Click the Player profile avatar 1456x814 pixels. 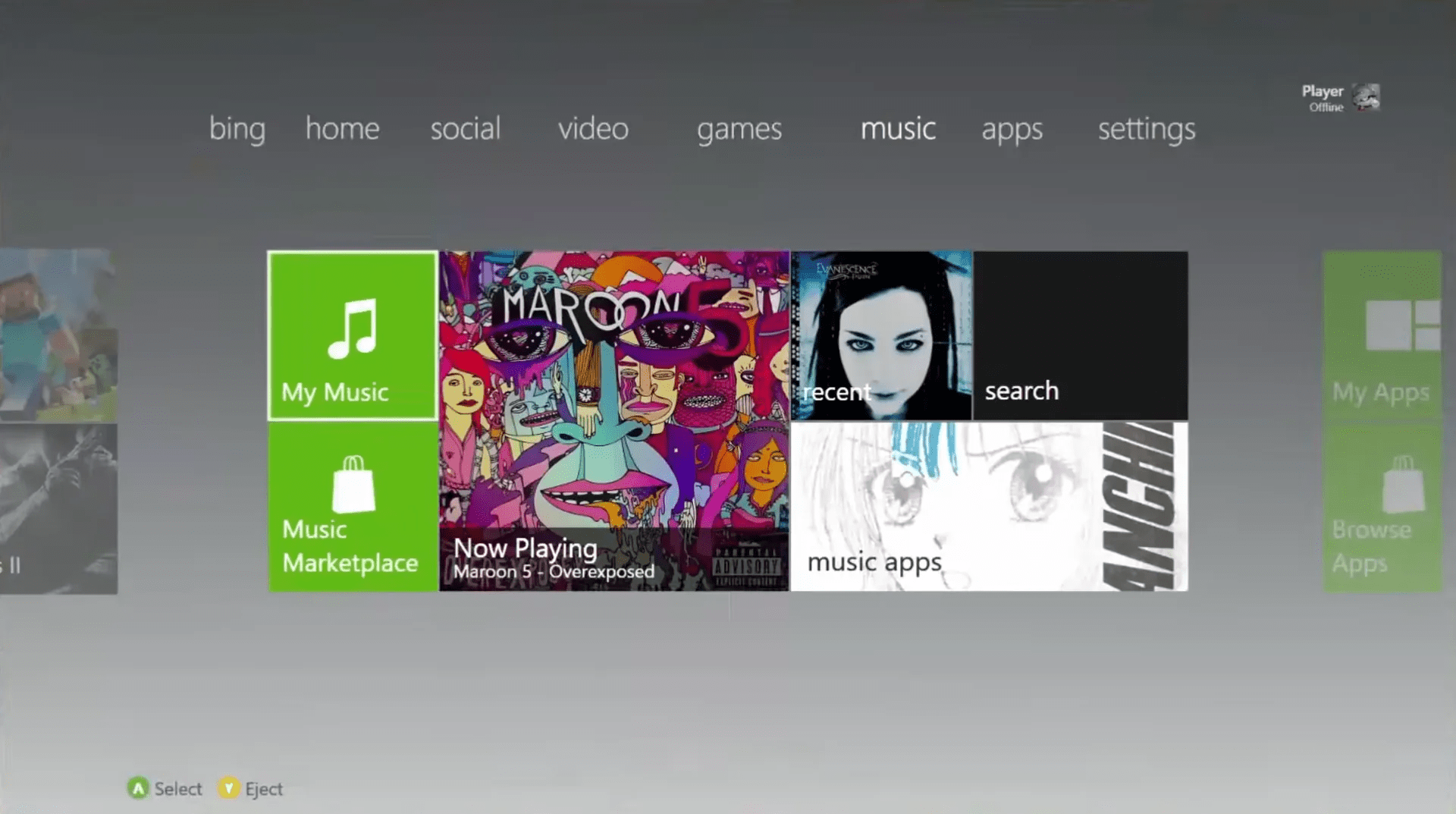(1366, 97)
